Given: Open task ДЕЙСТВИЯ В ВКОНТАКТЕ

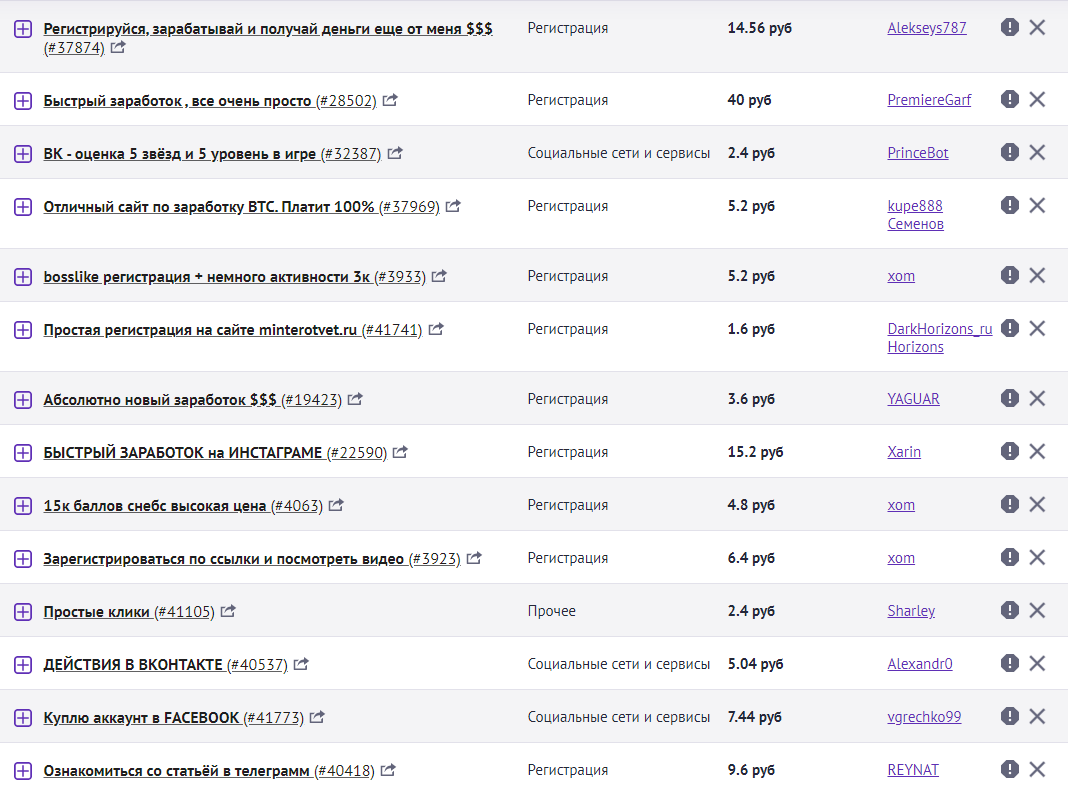Looking at the screenshot, I should point(166,665).
